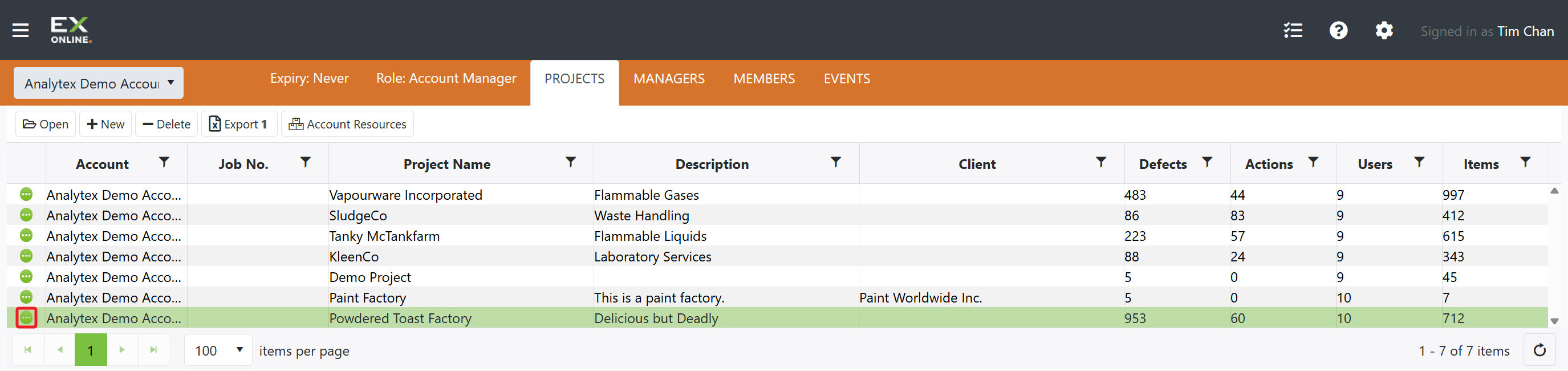Expand the Analytex Demo Account dropdown
This screenshot has width=1568, height=371.
[x=99, y=83]
